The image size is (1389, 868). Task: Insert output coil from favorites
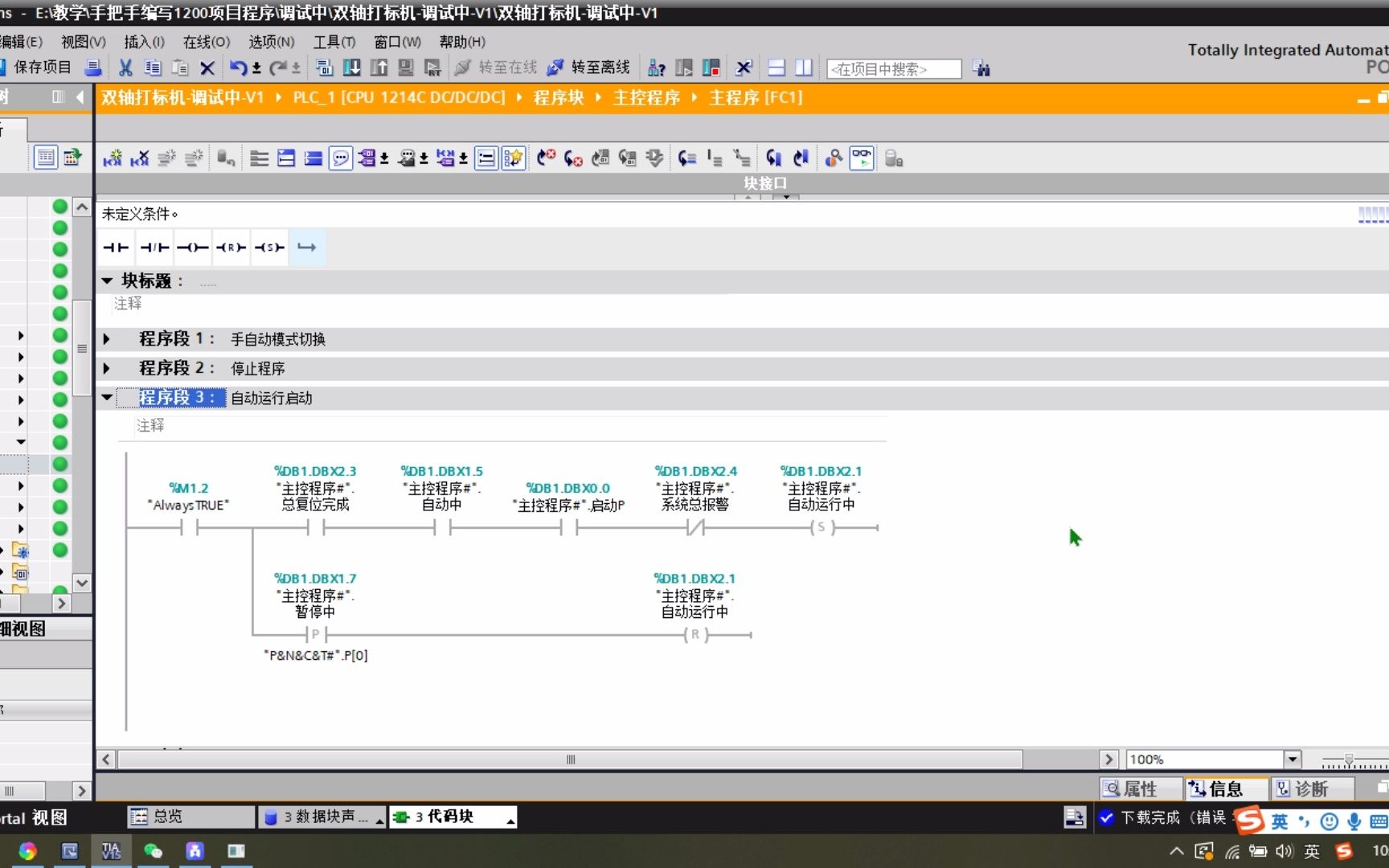193,248
